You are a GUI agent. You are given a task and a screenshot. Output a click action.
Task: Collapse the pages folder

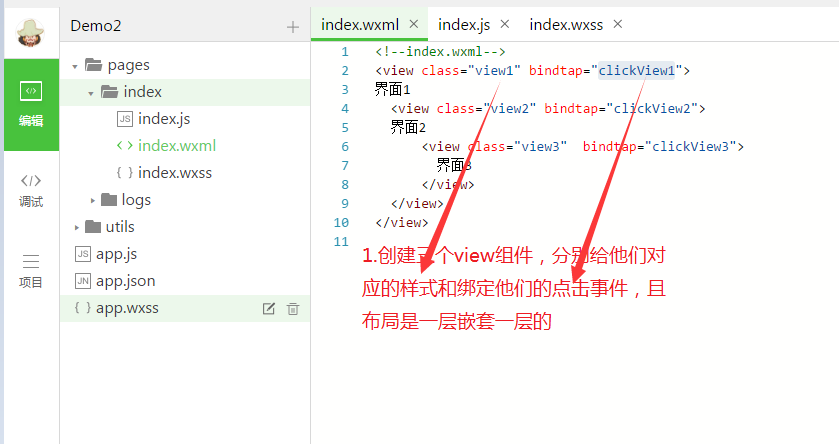click(76, 66)
